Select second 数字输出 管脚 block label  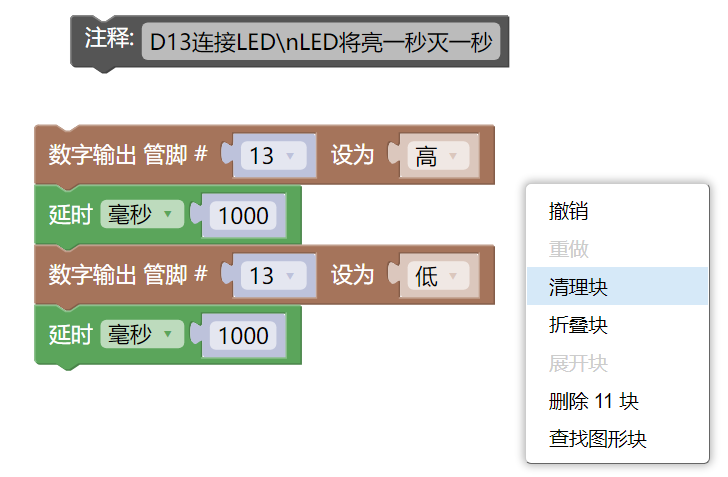127,275
